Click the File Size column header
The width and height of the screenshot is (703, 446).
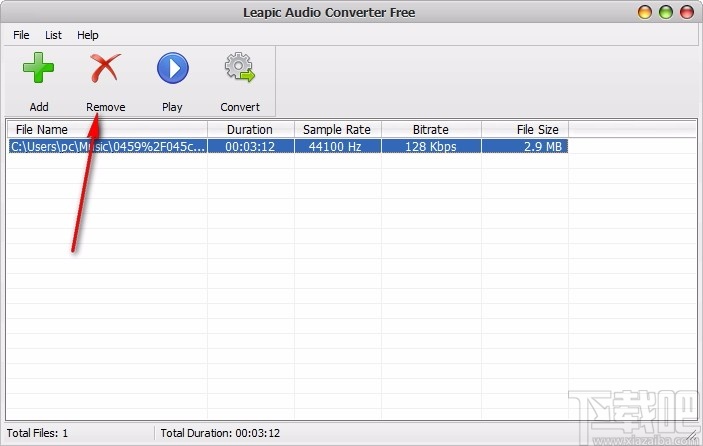click(x=525, y=130)
